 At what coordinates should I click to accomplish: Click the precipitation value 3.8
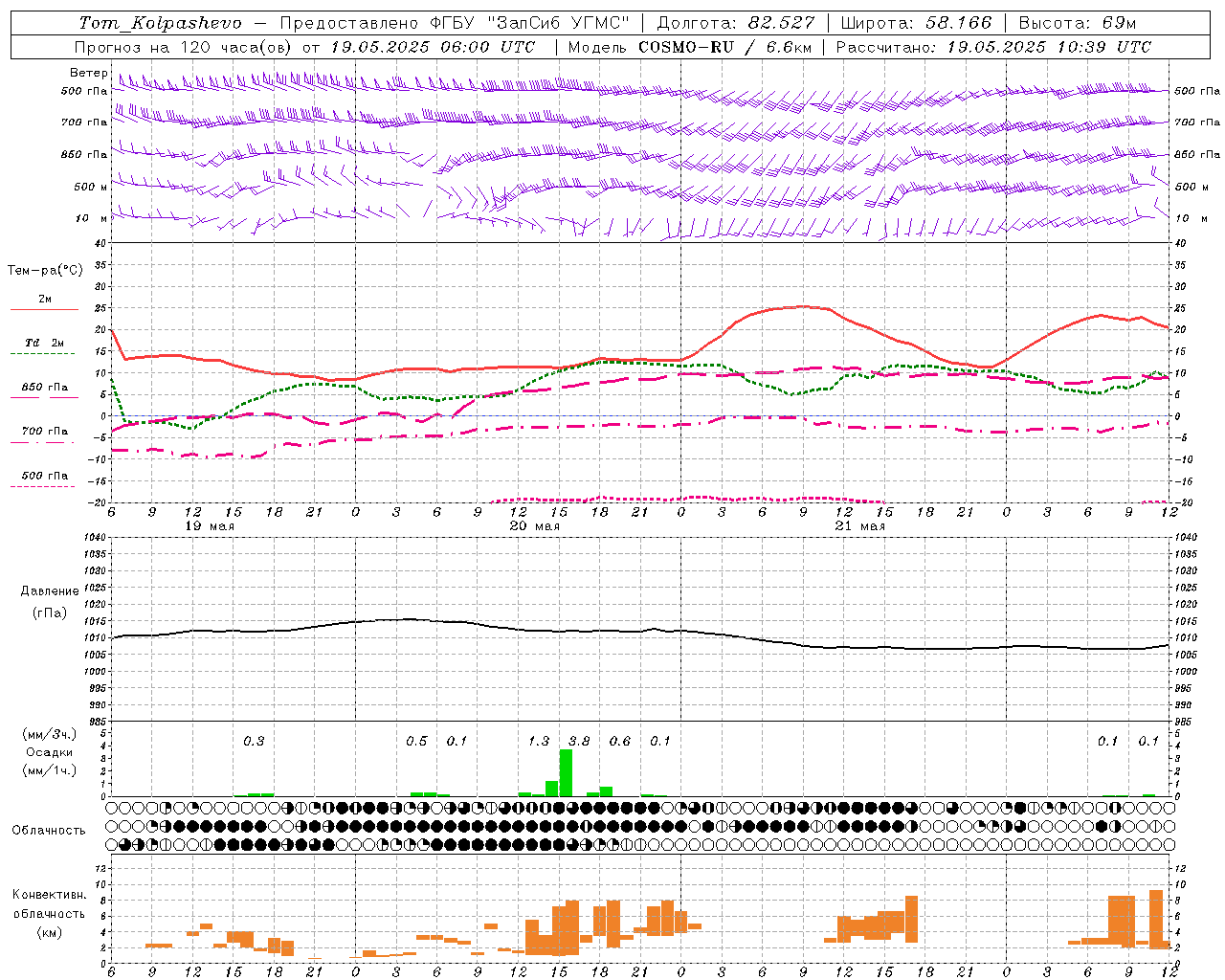[x=579, y=742]
